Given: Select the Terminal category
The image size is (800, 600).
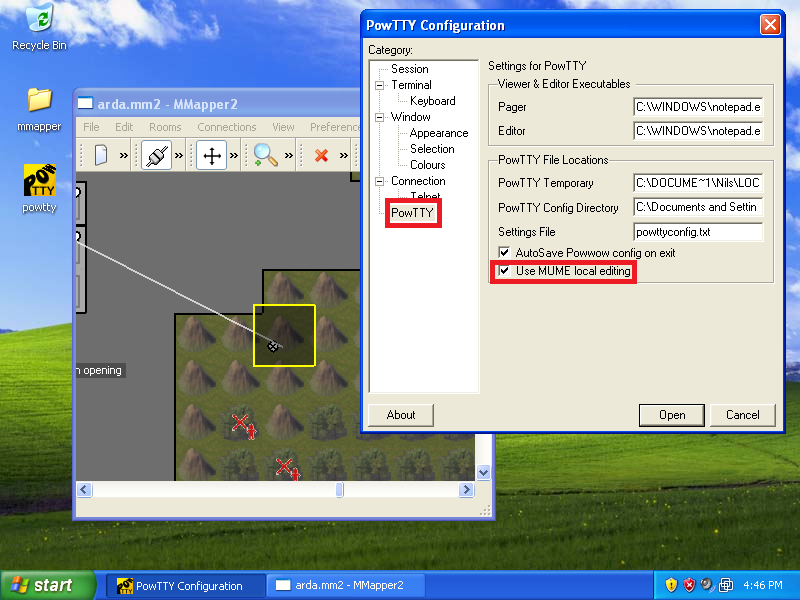Looking at the screenshot, I should [411, 85].
